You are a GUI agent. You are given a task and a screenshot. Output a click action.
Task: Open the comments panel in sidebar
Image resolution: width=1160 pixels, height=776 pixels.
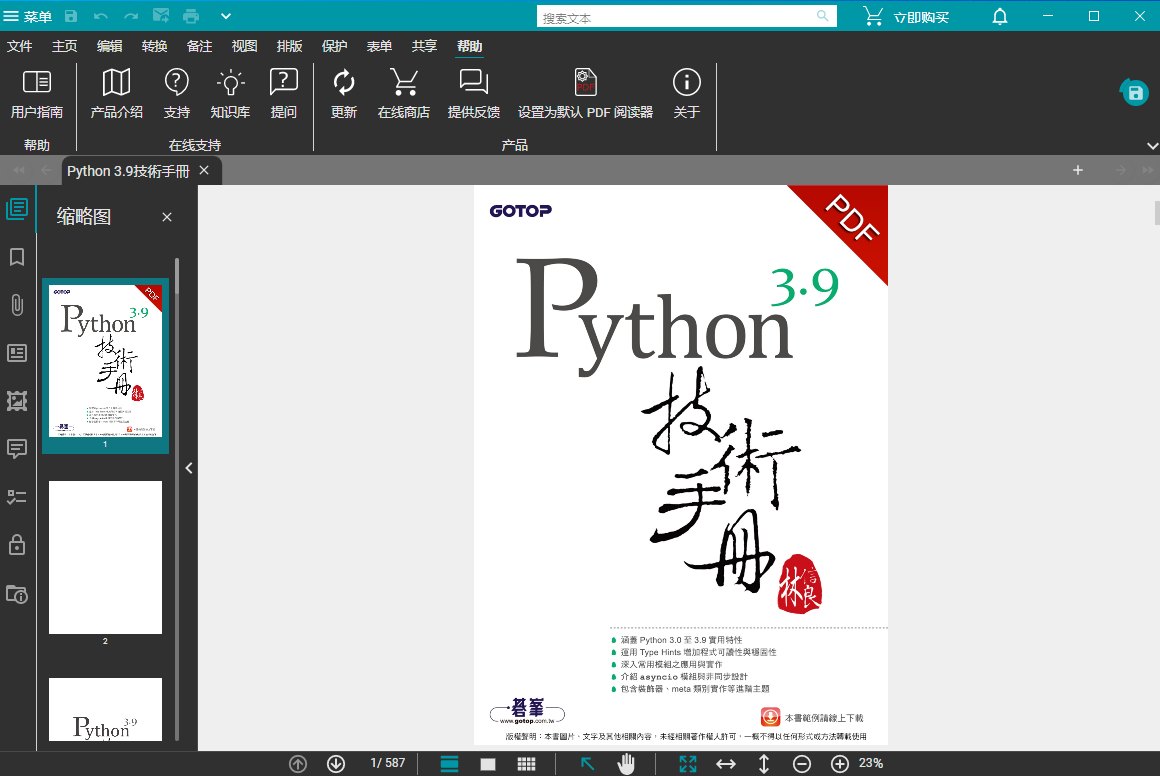point(17,449)
